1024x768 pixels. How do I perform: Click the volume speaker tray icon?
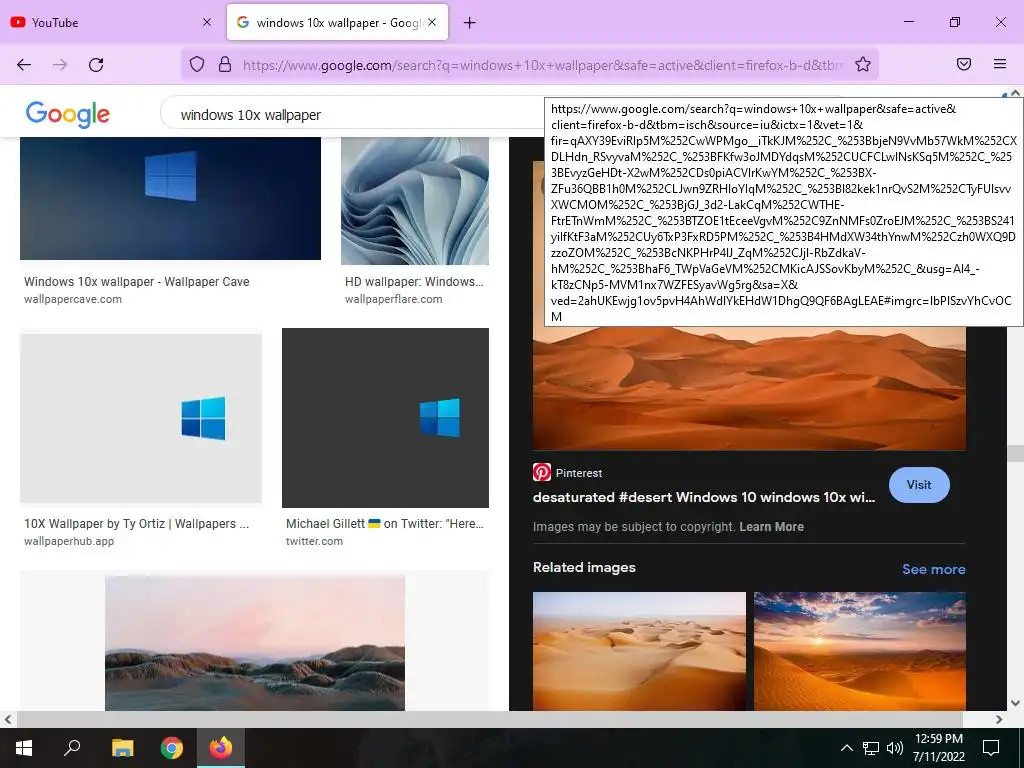click(x=895, y=748)
